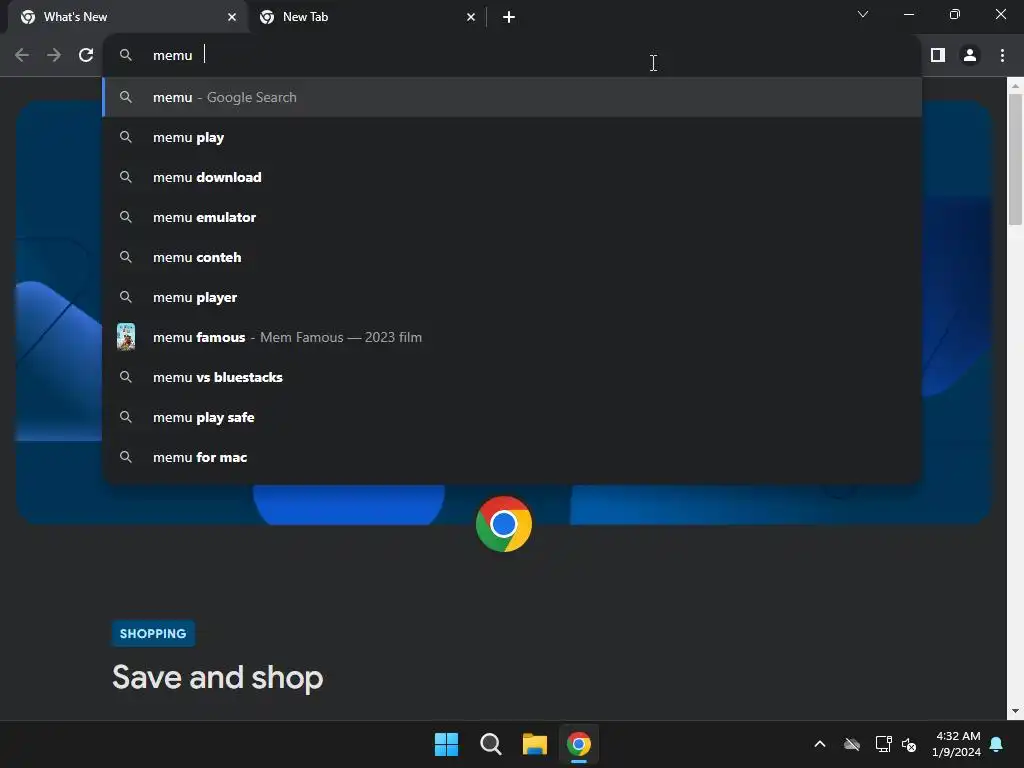The width and height of the screenshot is (1024, 768).
Task: Click the 'Save and shop' heading
Action: pyautogui.click(x=217, y=677)
